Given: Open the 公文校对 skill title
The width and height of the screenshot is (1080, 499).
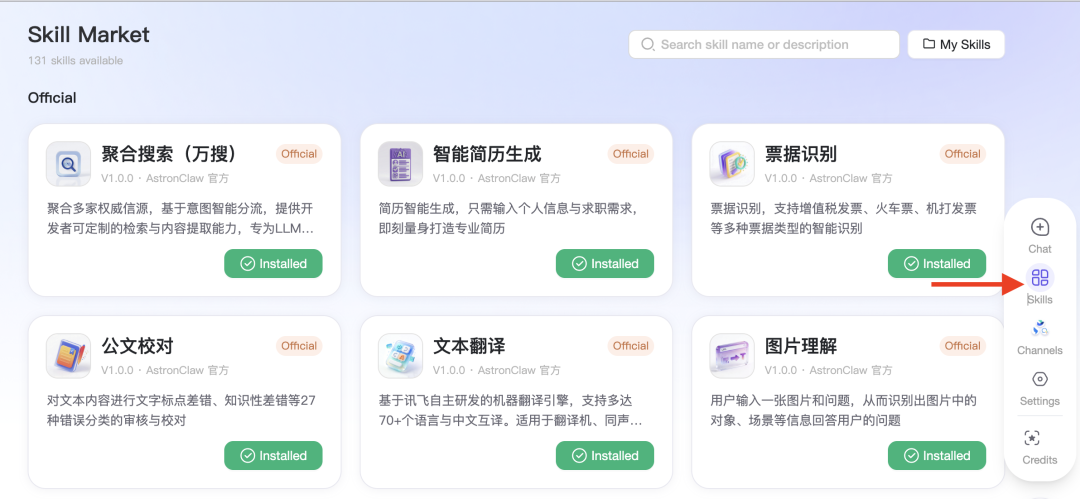Looking at the screenshot, I should pyautogui.click(x=137, y=346).
